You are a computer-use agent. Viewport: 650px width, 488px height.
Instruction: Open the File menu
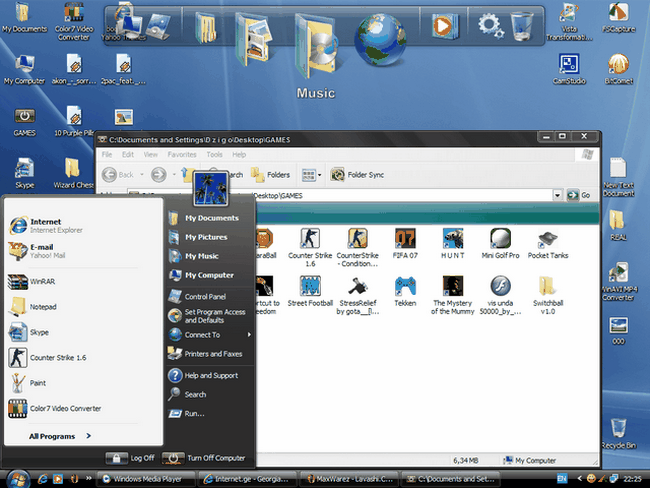click(x=107, y=154)
